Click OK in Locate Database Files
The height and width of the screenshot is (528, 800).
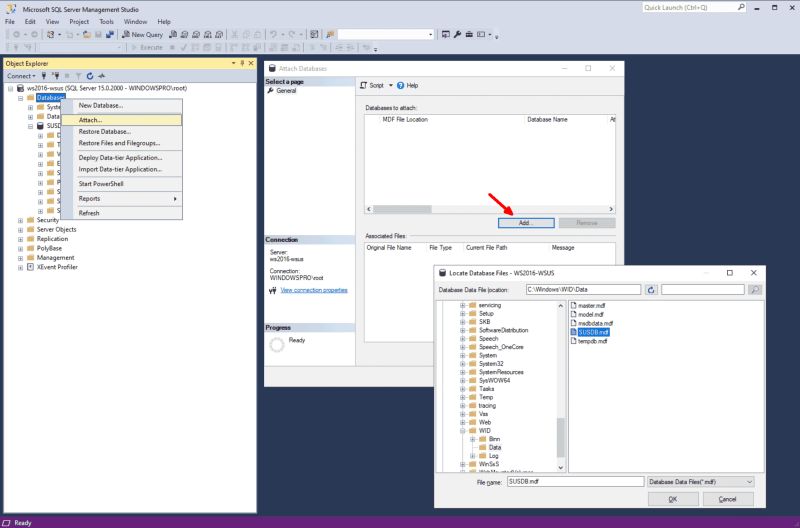click(x=673, y=499)
